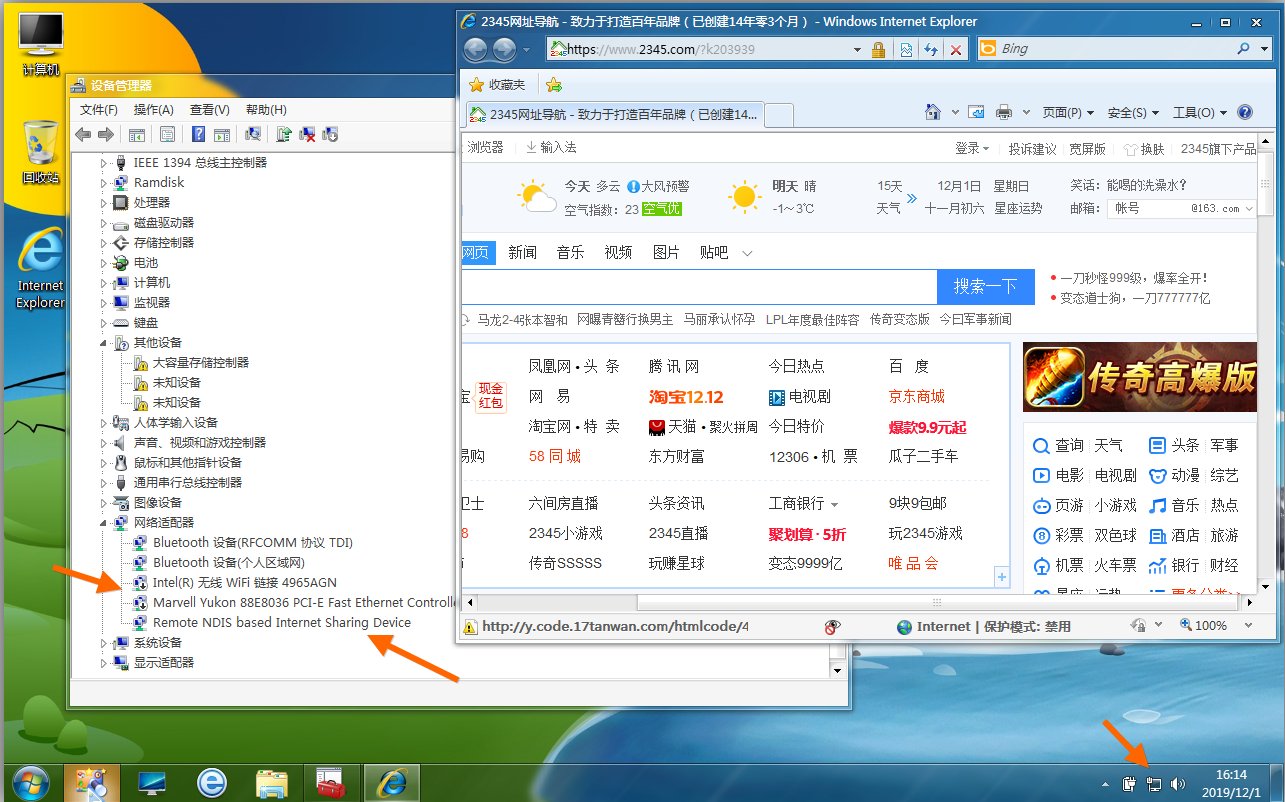
Task: Click inside the 2345 web search input field
Action: click(699, 286)
